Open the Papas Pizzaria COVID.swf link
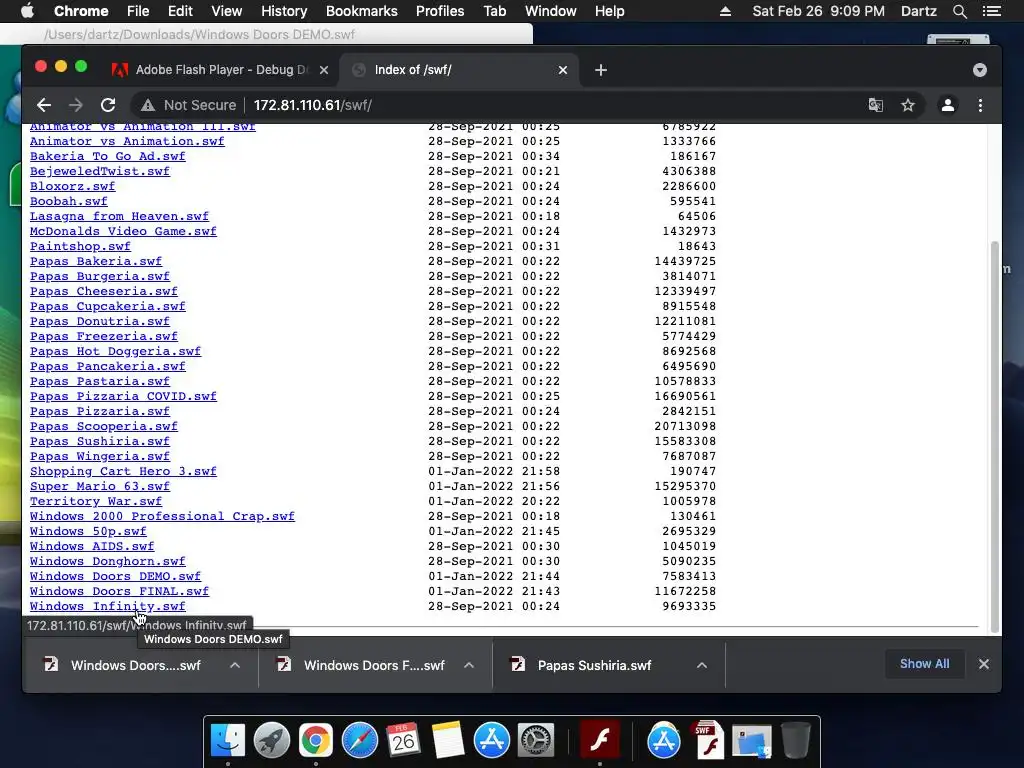1024x768 pixels. pyautogui.click(x=123, y=396)
